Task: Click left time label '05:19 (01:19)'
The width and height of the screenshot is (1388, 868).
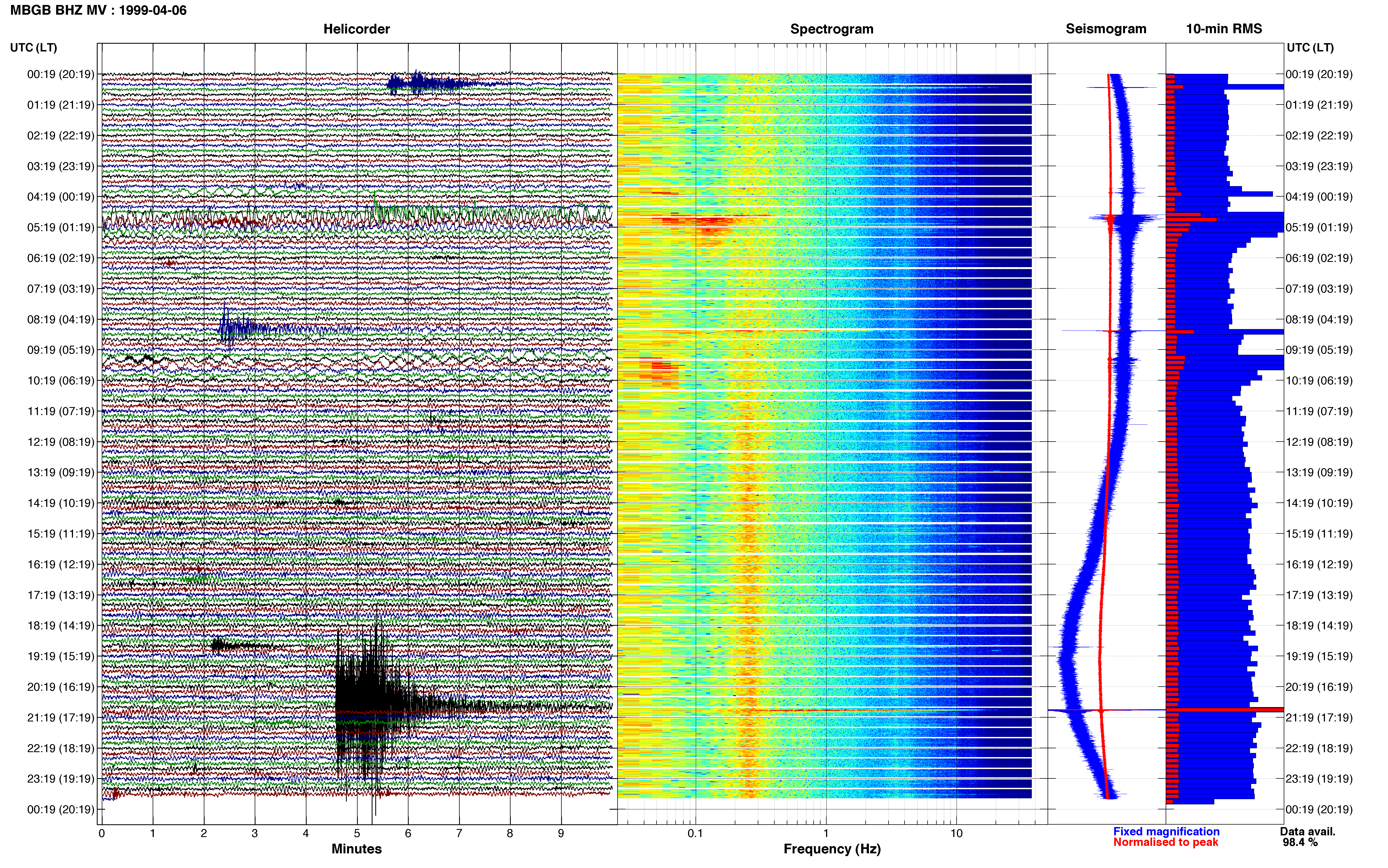Action: tap(61, 227)
